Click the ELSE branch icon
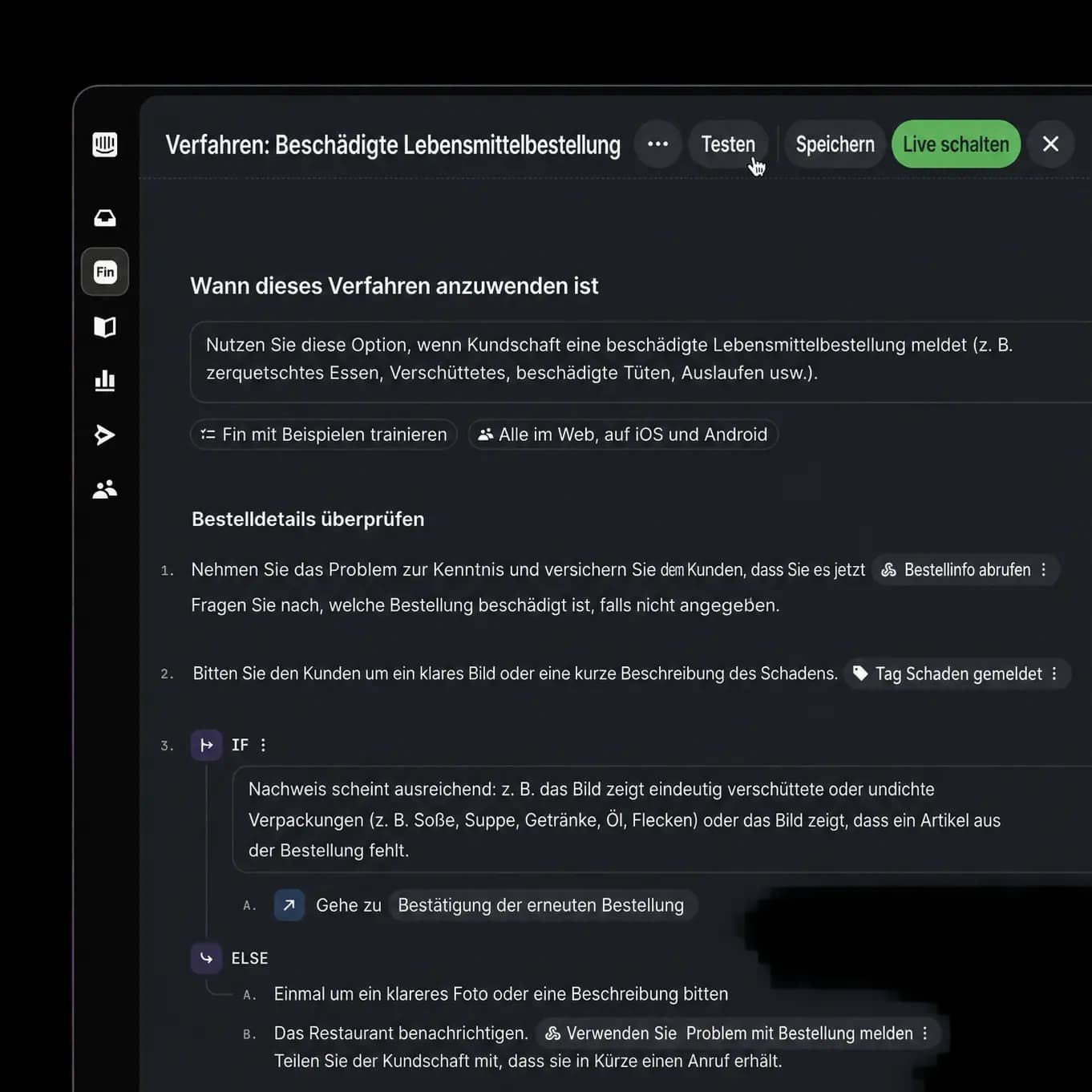The height and width of the screenshot is (1092, 1092). click(206, 958)
